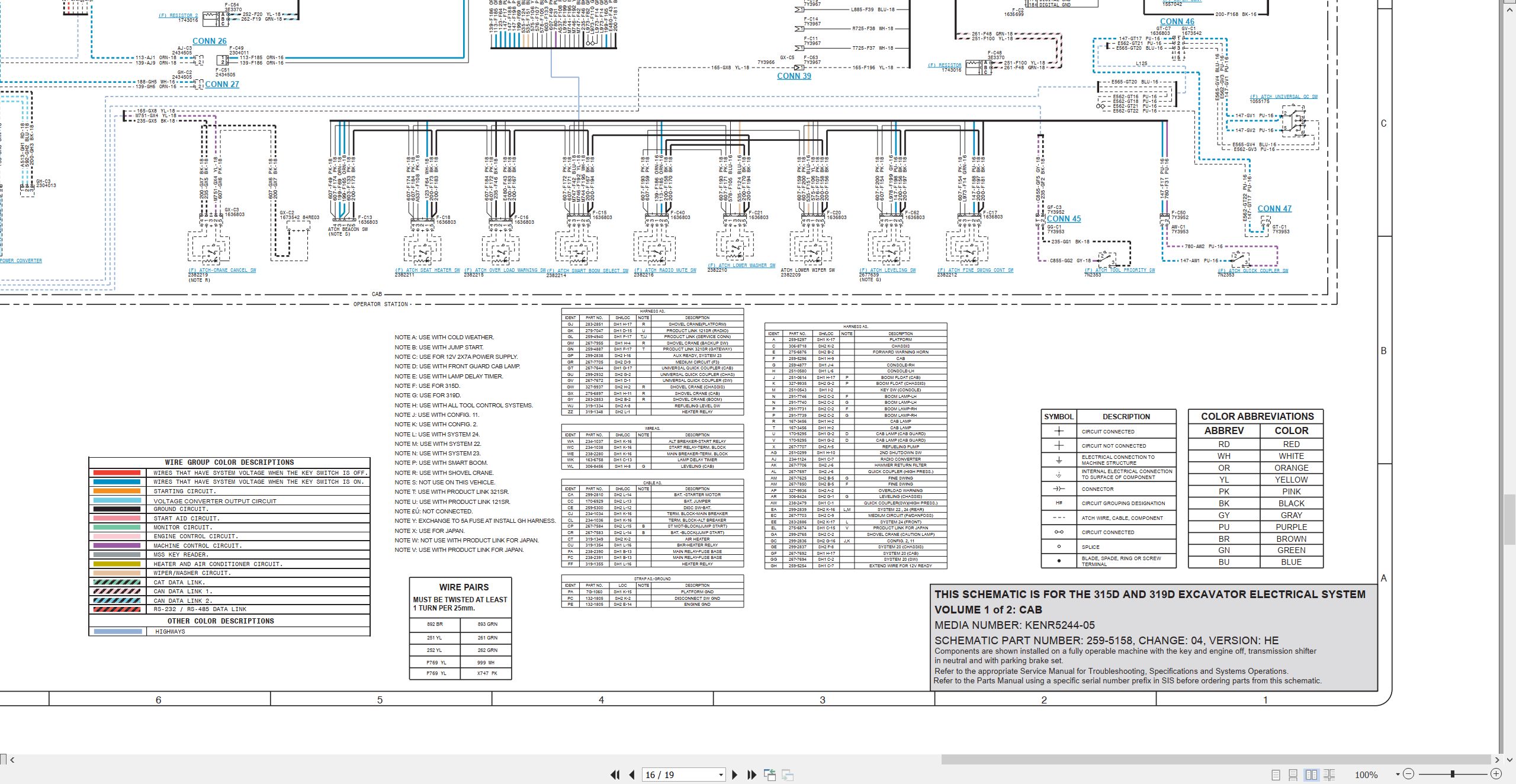Click the red key-switch-off wire swatch
This screenshot has width=1516, height=784.
[117, 473]
